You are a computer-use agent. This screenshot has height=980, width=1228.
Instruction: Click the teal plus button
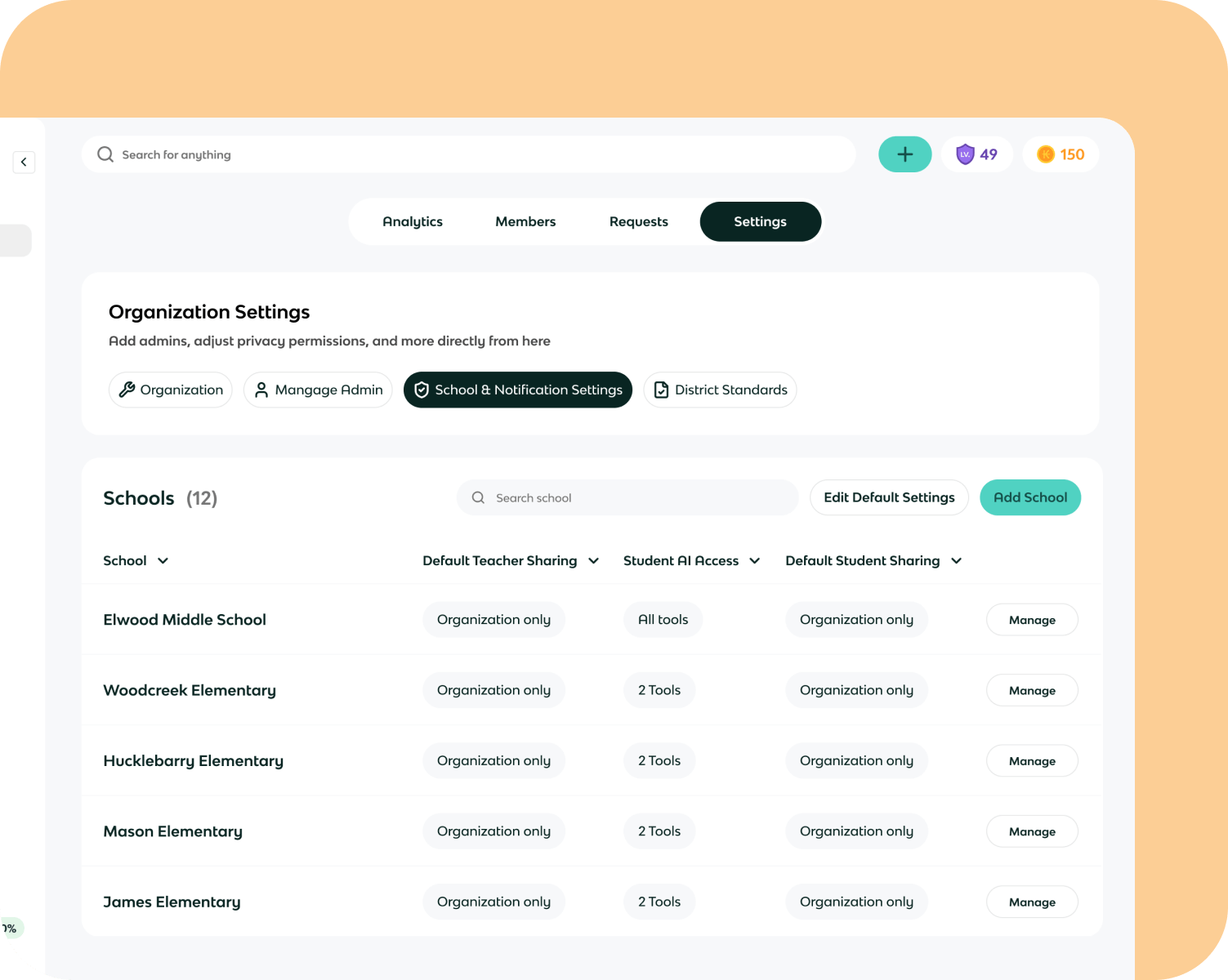[x=904, y=154]
